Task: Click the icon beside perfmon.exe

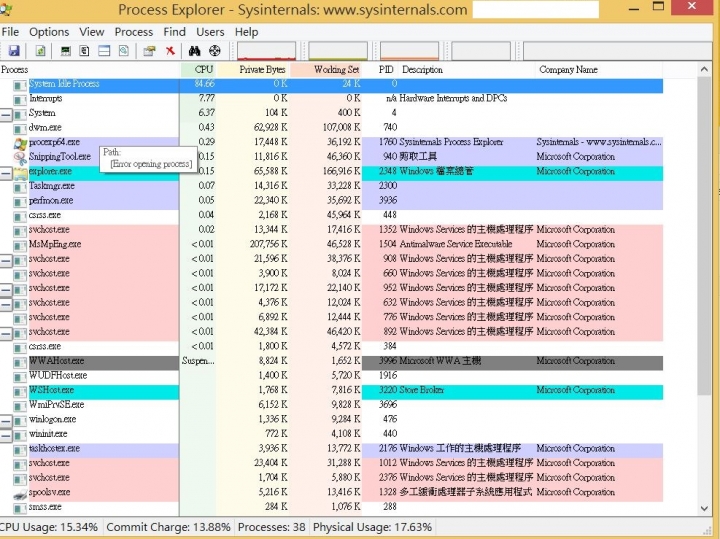Action: click(x=20, y=202)
